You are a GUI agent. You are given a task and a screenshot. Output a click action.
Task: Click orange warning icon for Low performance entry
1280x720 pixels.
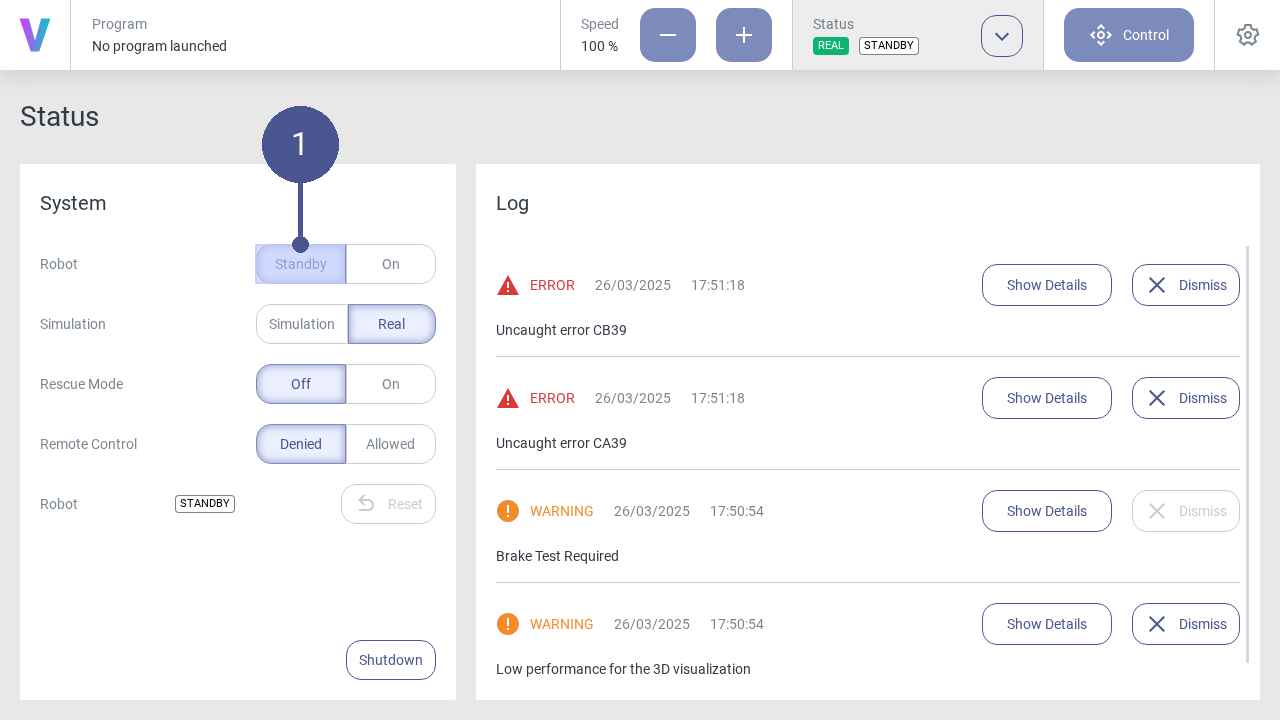[508, 624]
